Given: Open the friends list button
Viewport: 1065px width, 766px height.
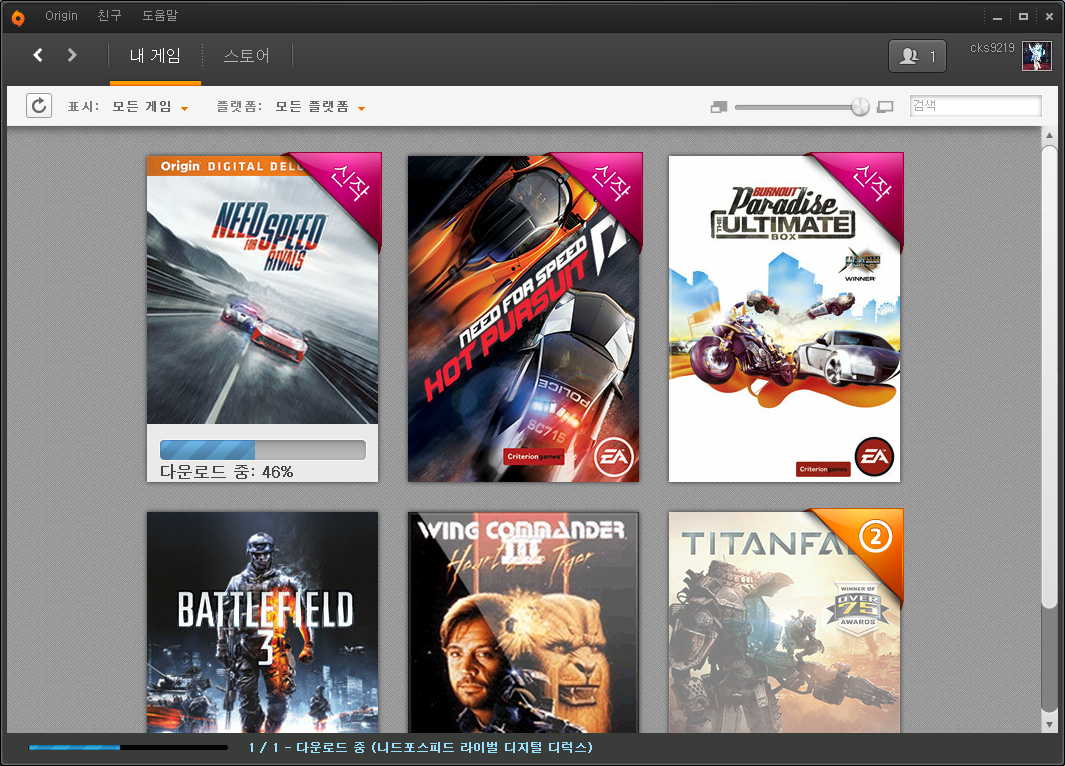Looking at the screenshot, I should click(x=917, y=56).
